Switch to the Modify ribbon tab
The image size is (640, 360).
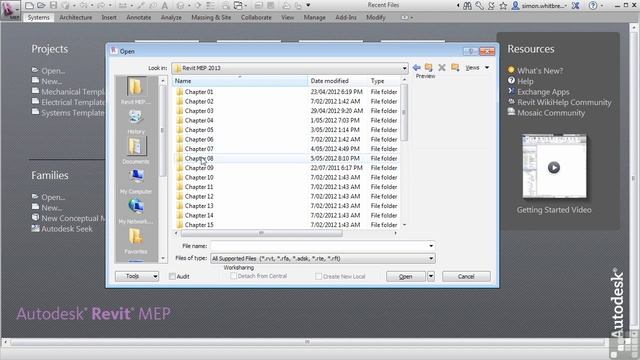[376, 18]
